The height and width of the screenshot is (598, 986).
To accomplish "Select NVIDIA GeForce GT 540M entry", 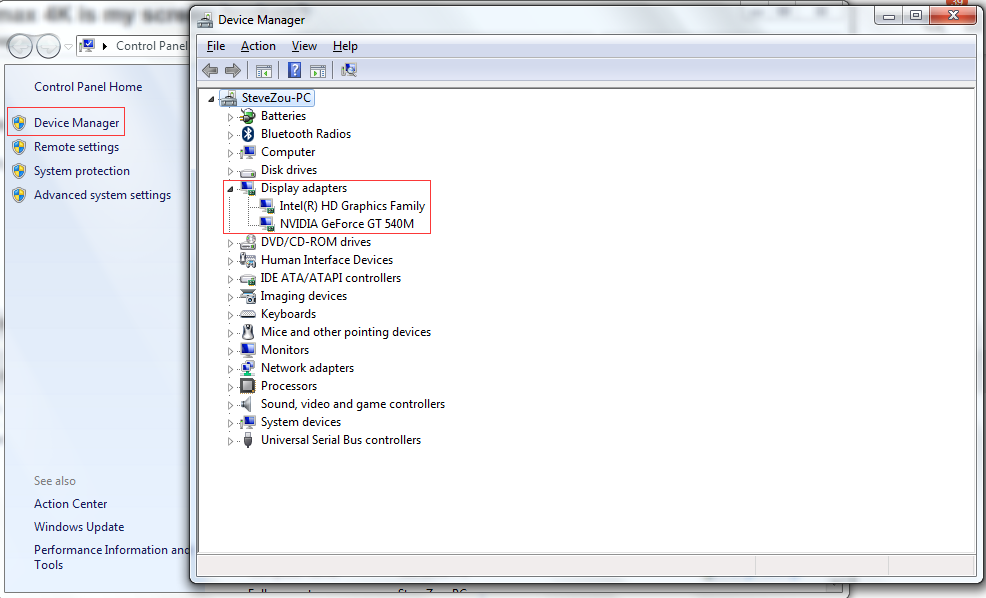I will [346, 224].
